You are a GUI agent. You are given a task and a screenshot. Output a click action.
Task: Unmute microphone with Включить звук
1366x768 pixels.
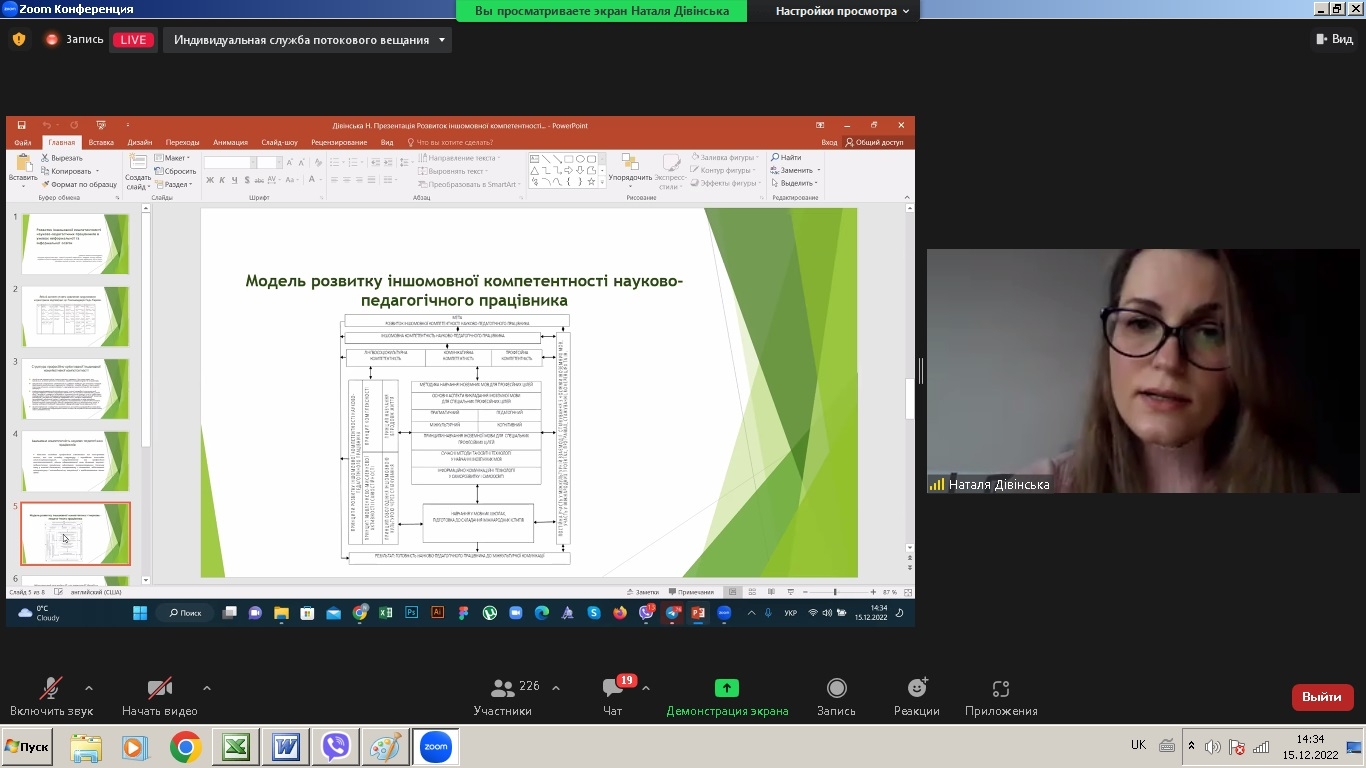click(x=50, y=696)
